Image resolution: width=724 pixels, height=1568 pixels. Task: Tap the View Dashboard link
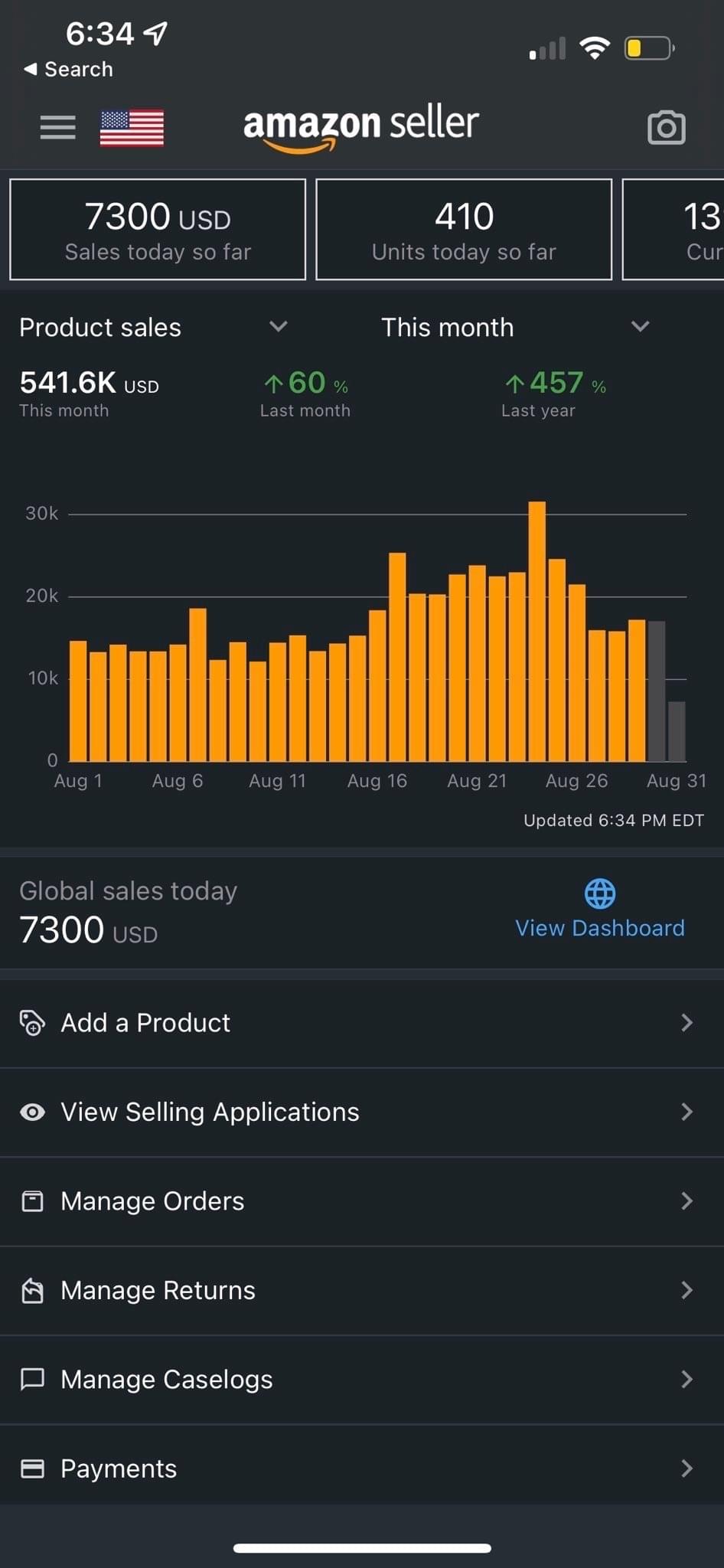point(599,928)
